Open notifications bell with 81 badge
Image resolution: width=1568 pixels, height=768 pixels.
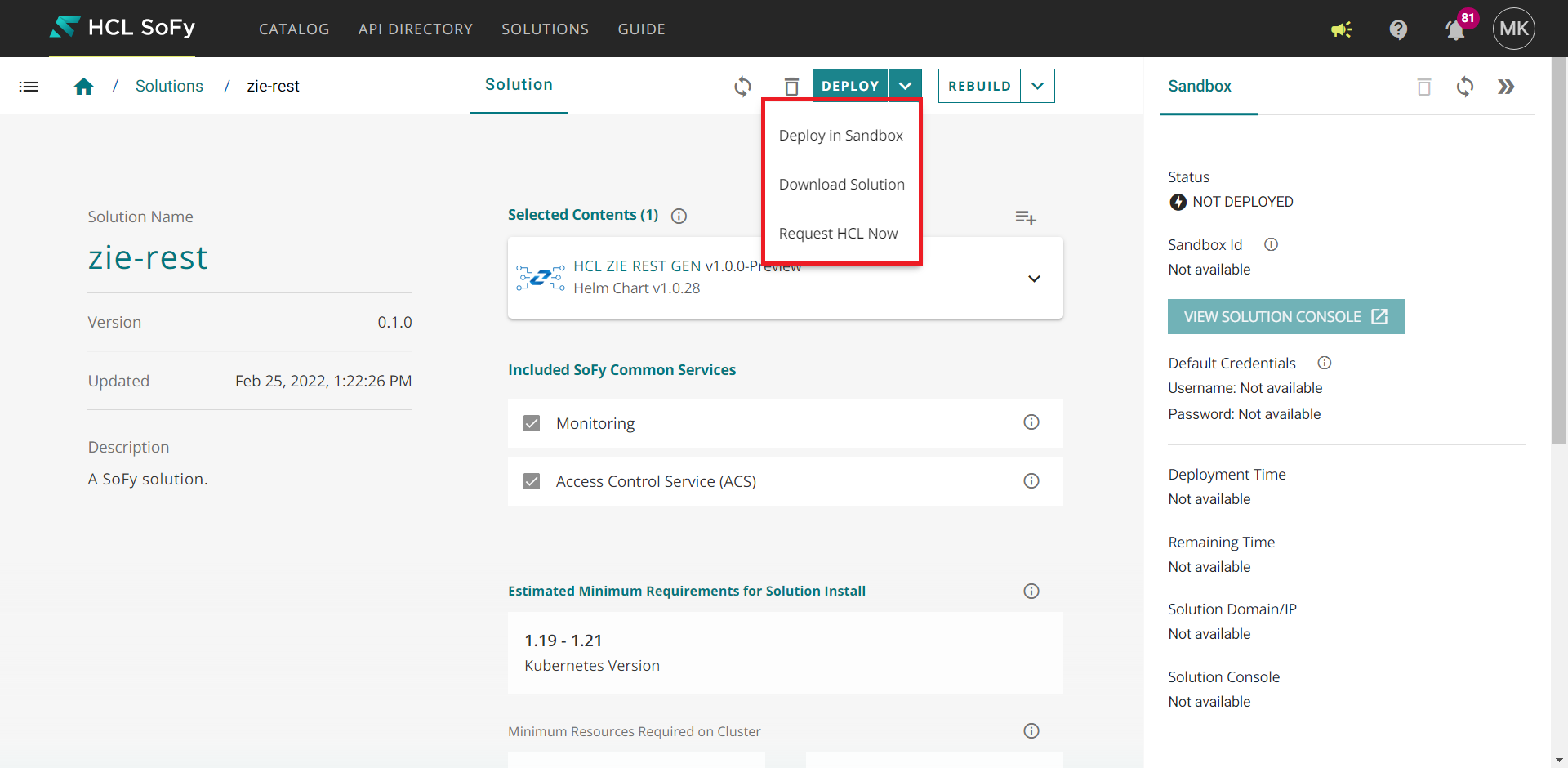coord(1455,30)
